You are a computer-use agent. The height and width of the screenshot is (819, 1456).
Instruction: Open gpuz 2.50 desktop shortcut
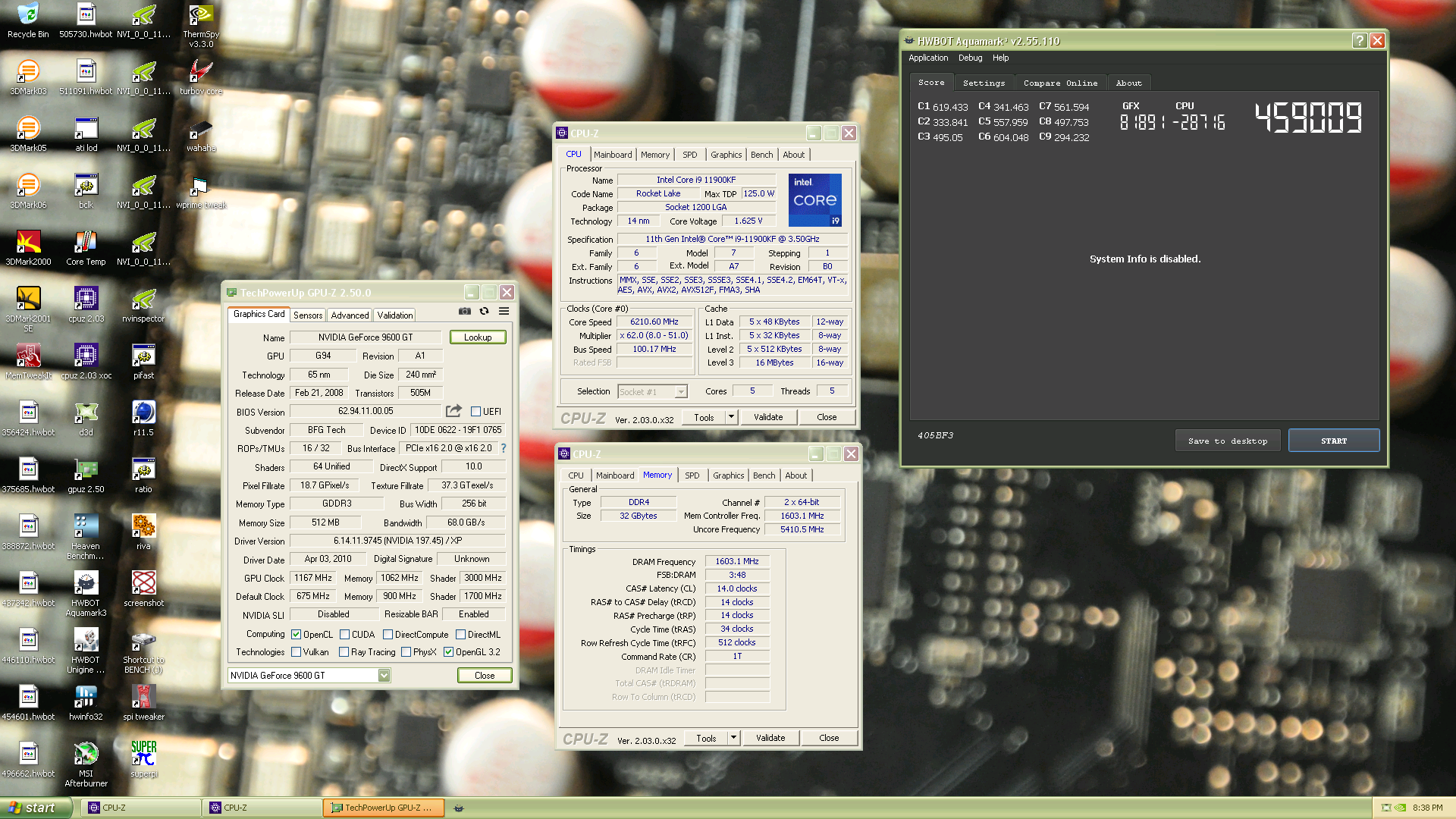tap(86, 475)
